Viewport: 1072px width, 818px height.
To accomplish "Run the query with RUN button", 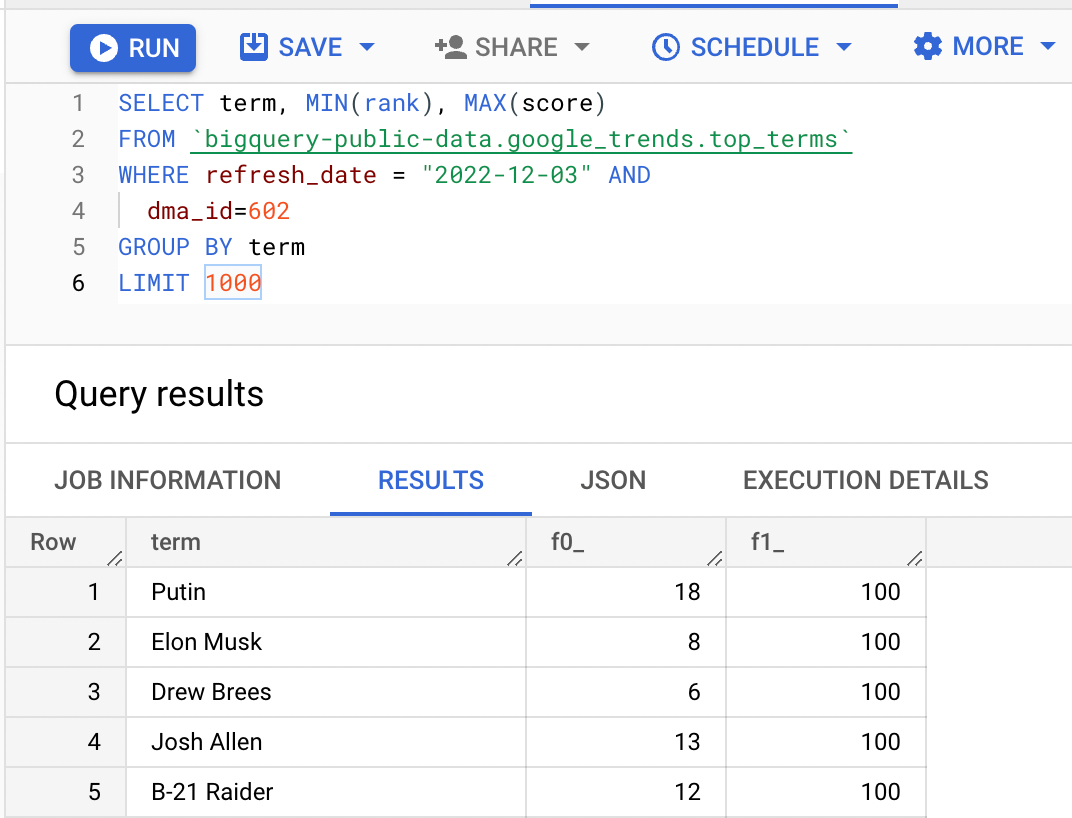I will 133,48.
